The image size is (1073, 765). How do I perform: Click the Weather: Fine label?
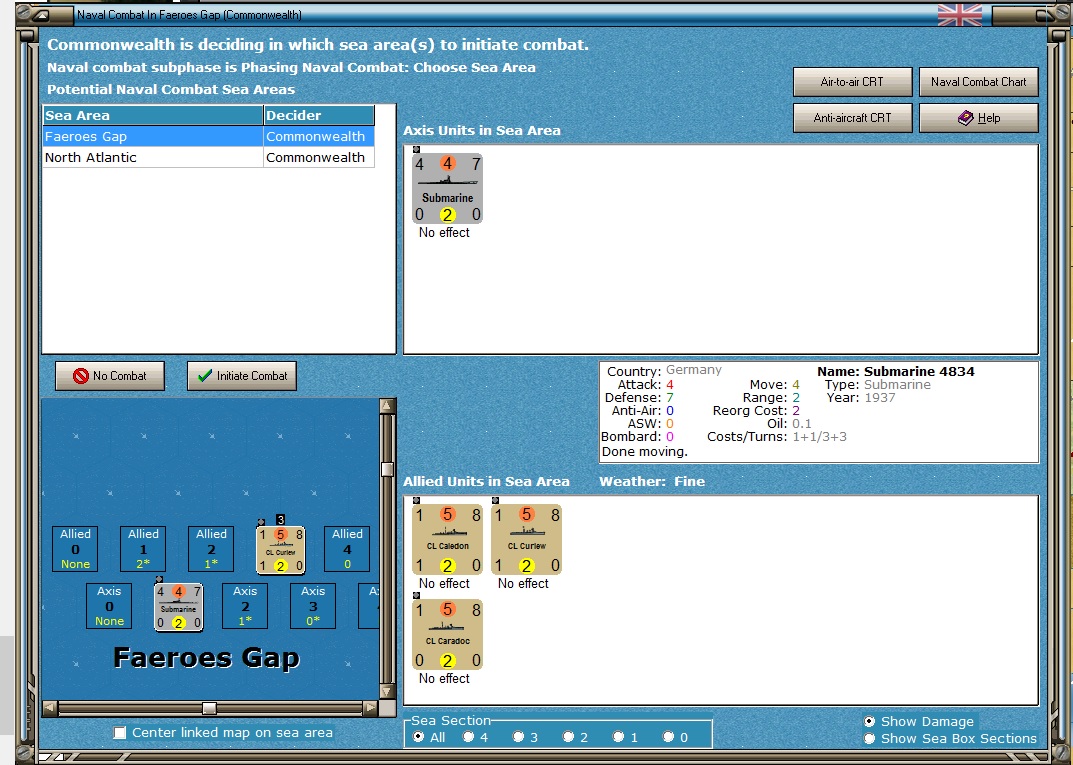651,482
